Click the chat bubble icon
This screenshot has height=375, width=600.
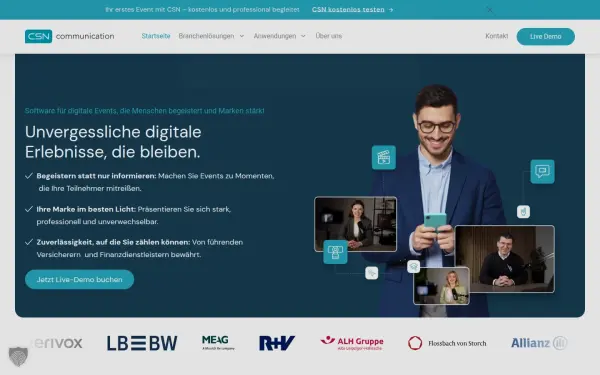tap(542, 171)
